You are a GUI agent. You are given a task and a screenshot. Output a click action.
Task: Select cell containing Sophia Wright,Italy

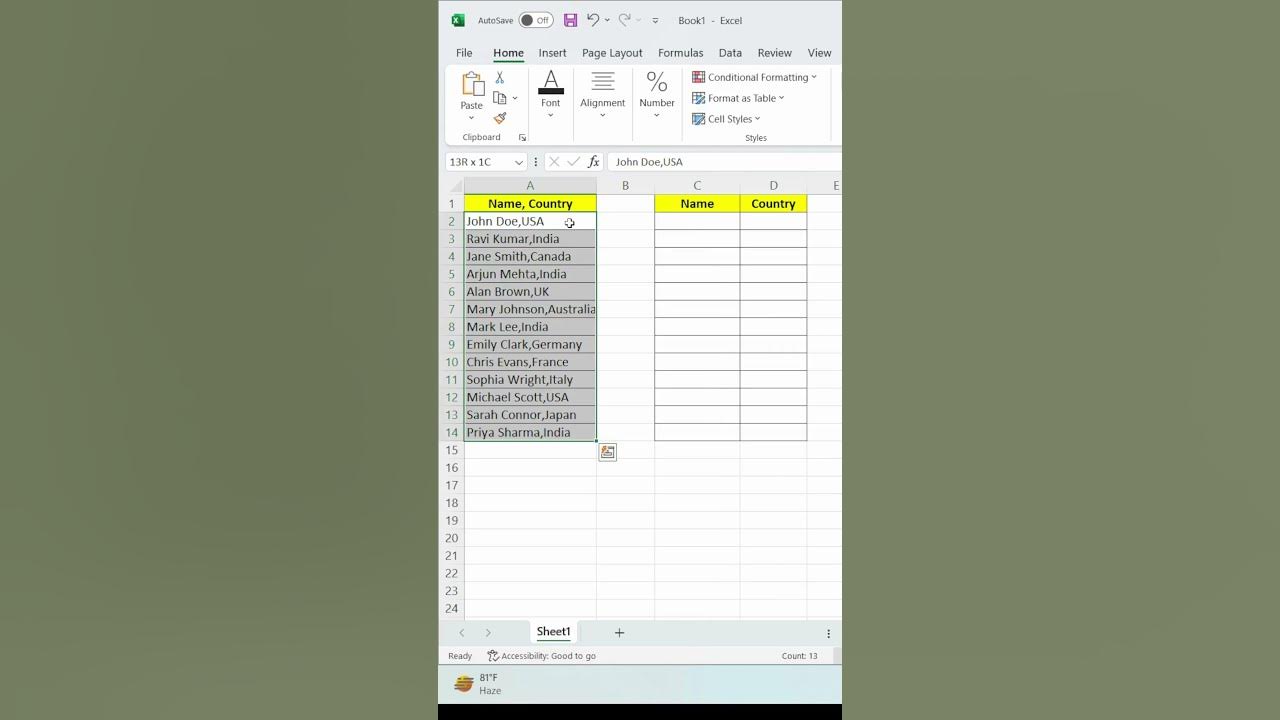pyautogui.click(x=530, y=380)
